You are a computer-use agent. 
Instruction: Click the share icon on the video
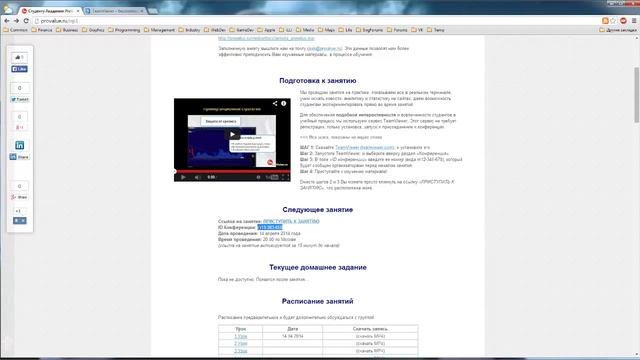point(275,104)
